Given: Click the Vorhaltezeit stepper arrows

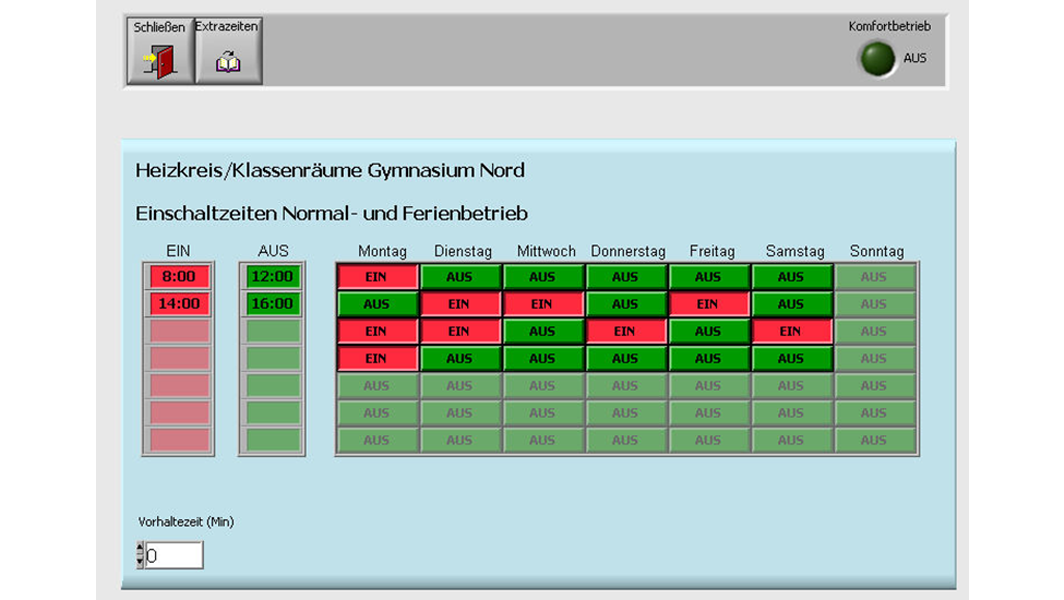Looking at the screenshot, I should click(x=140, y=556).
